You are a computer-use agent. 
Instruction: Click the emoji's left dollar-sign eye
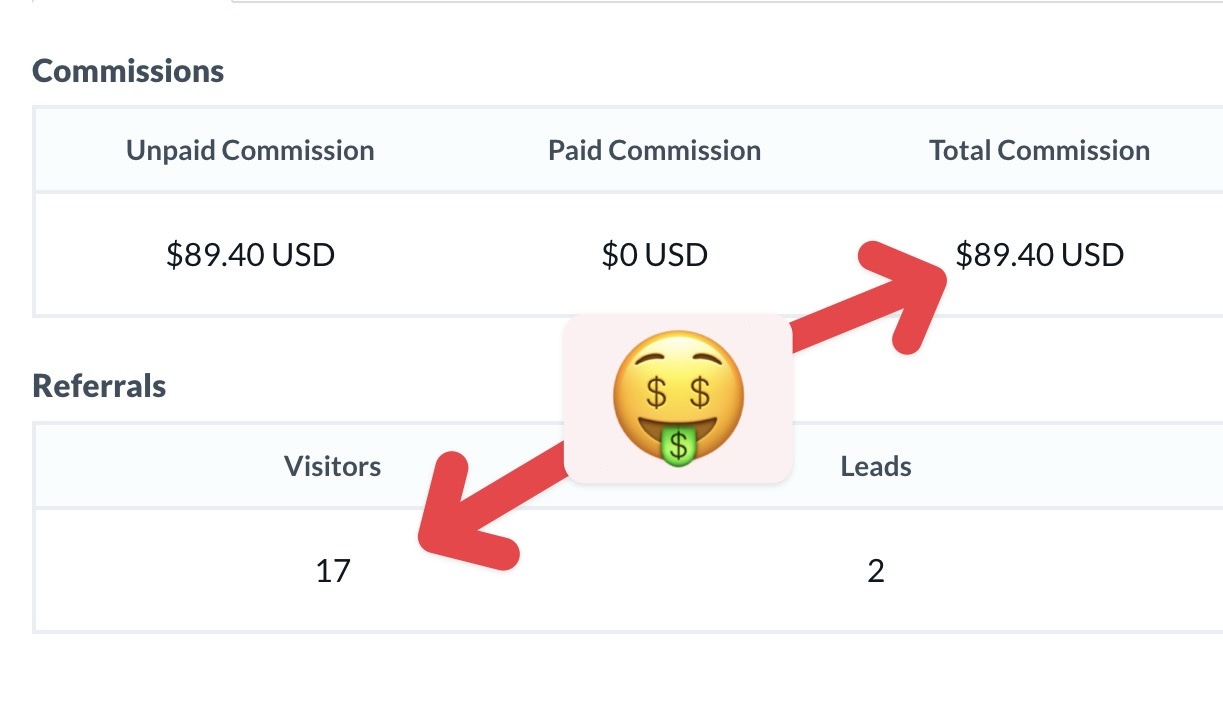(657, 391)
